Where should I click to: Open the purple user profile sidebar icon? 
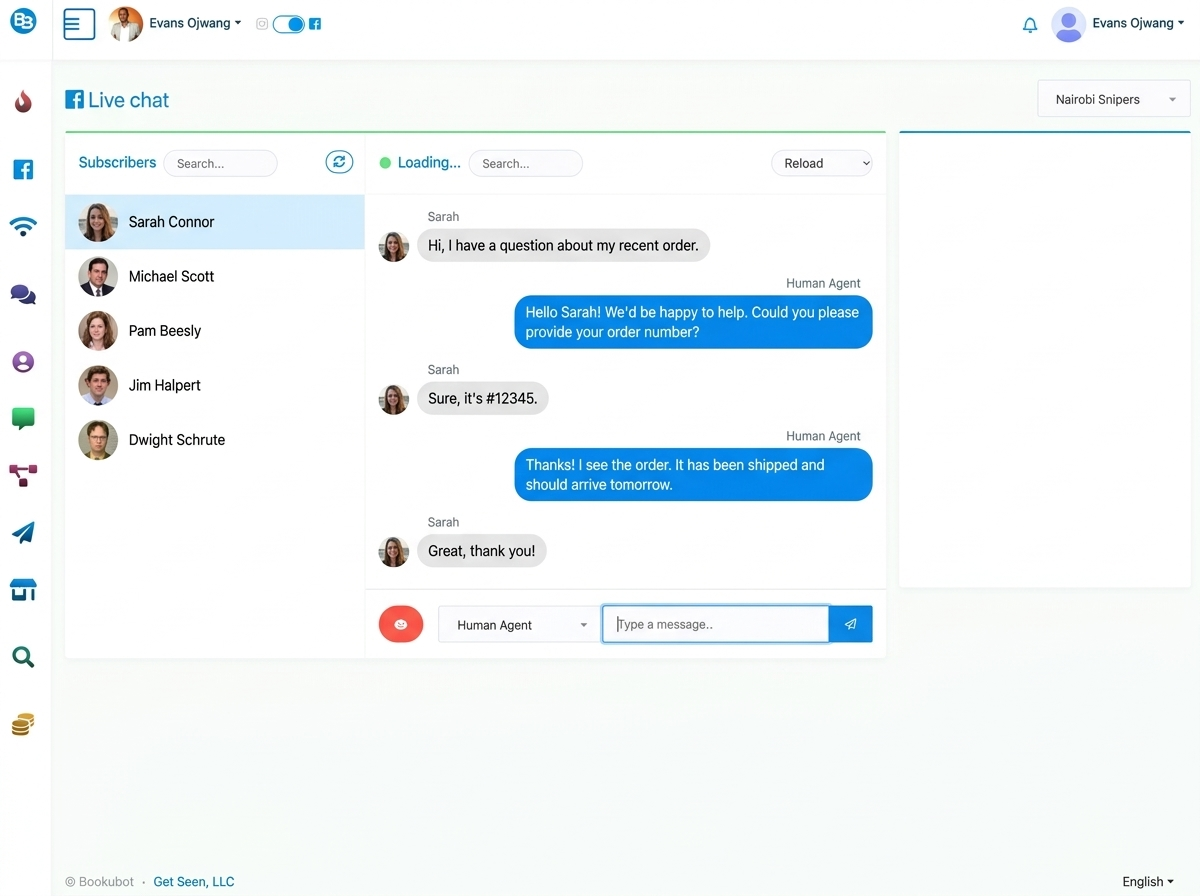click(x=23, y=362)
